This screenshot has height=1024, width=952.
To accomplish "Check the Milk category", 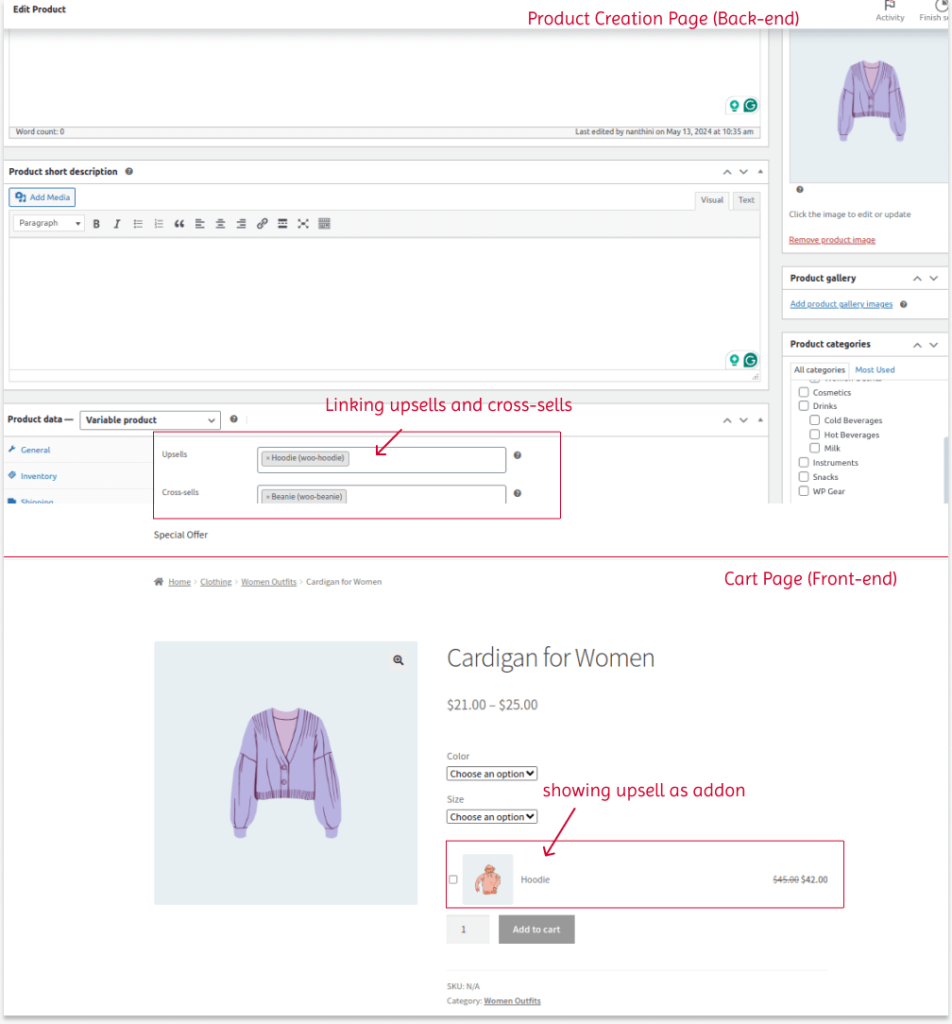I will (x=815, y=448).
